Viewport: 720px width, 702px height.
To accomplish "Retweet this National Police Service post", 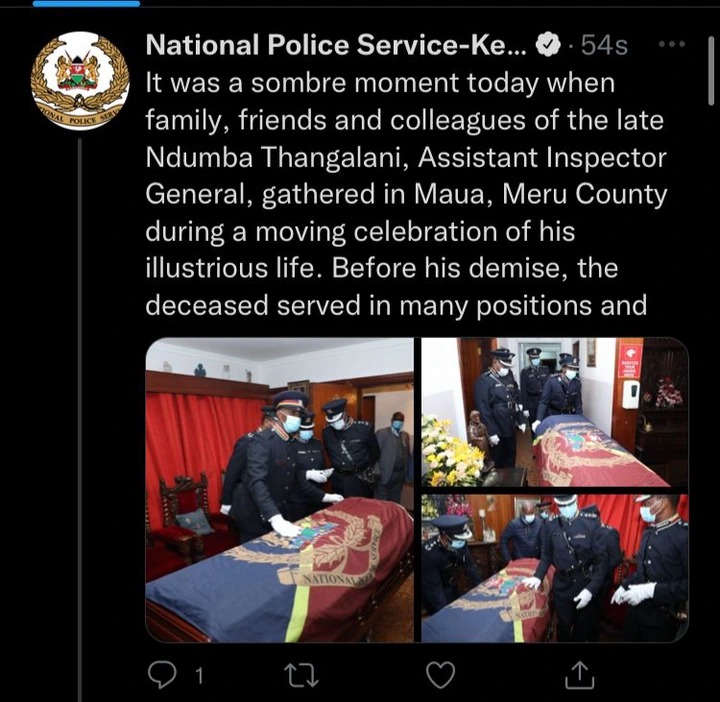I will 301,676.
